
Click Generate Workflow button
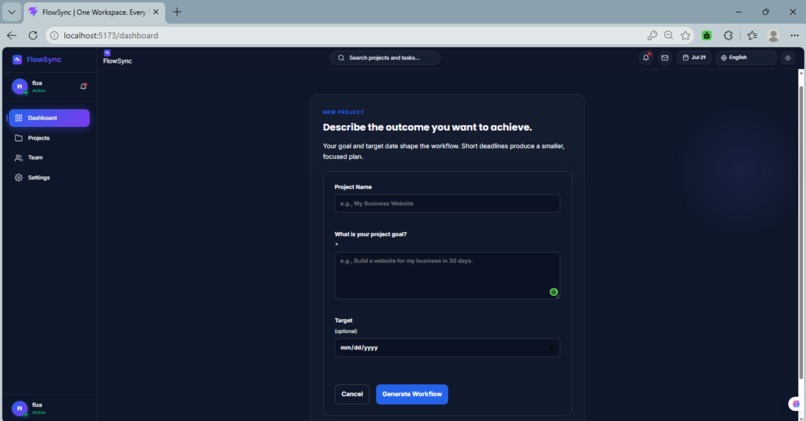(412, 394)
